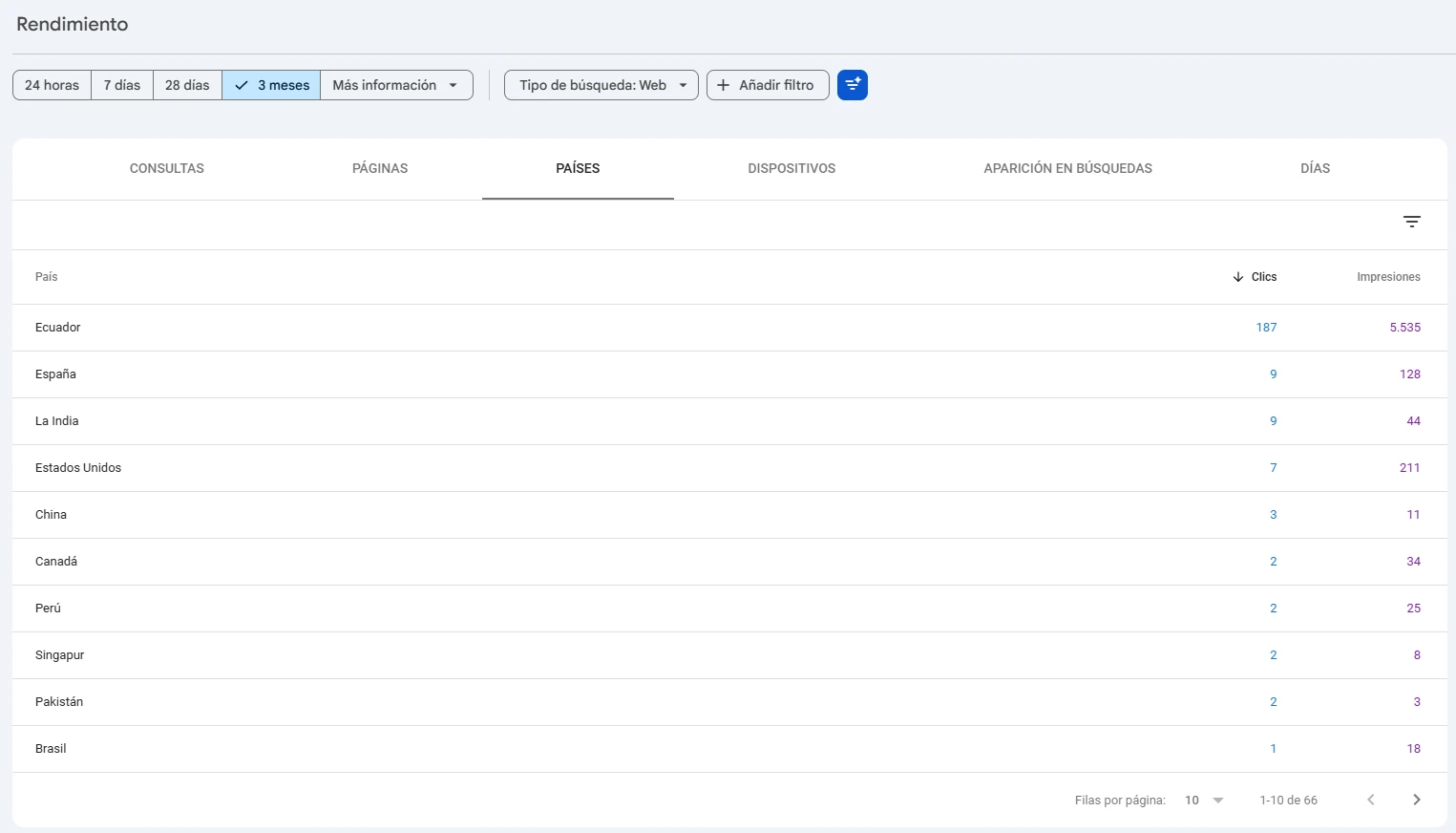Screen dimensions: 1456x833
Task: Open Tipo de búsqueda: Web dropdown
Action: [x=601, y=85]
